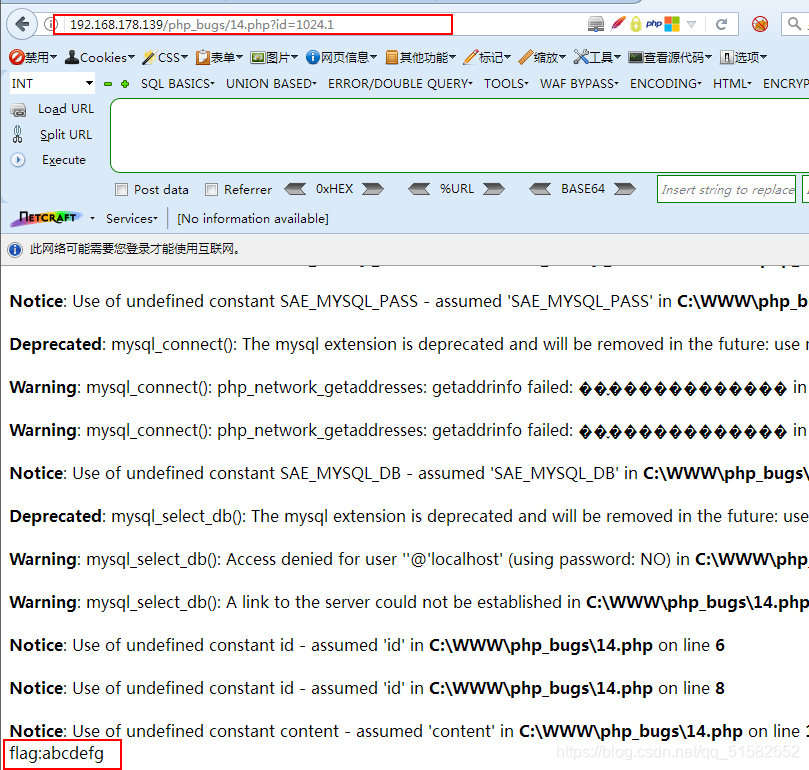This screenshot has width=809, height=770.
Task: Open HackBar HTML menu
Action: click(x=732, y=84)
